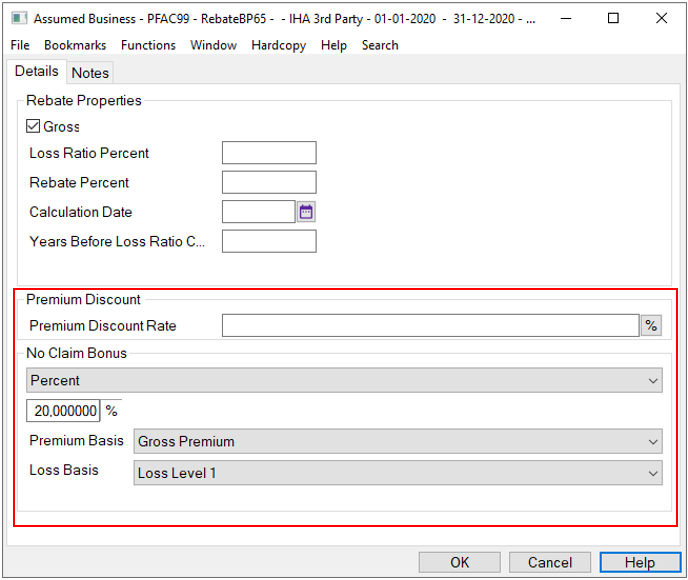This screenshot has width=688, height=580.
Task: Open the File menu
Action: [x=20, y=45]
